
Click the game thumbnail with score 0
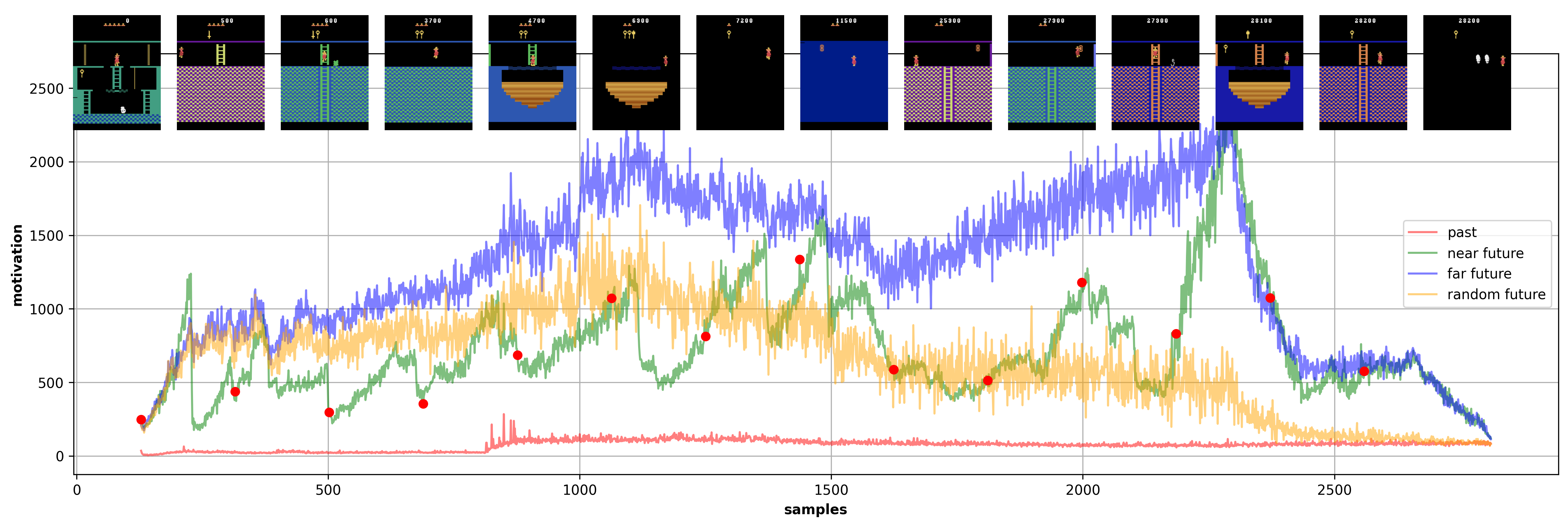pyautogui.click(x=116, y=72)
